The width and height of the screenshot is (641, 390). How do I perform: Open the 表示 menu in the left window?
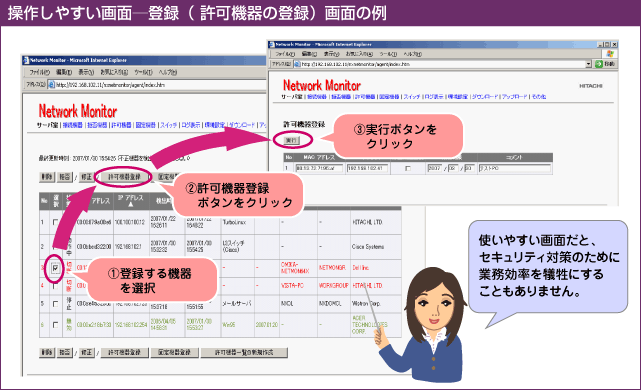coord(86,72)
